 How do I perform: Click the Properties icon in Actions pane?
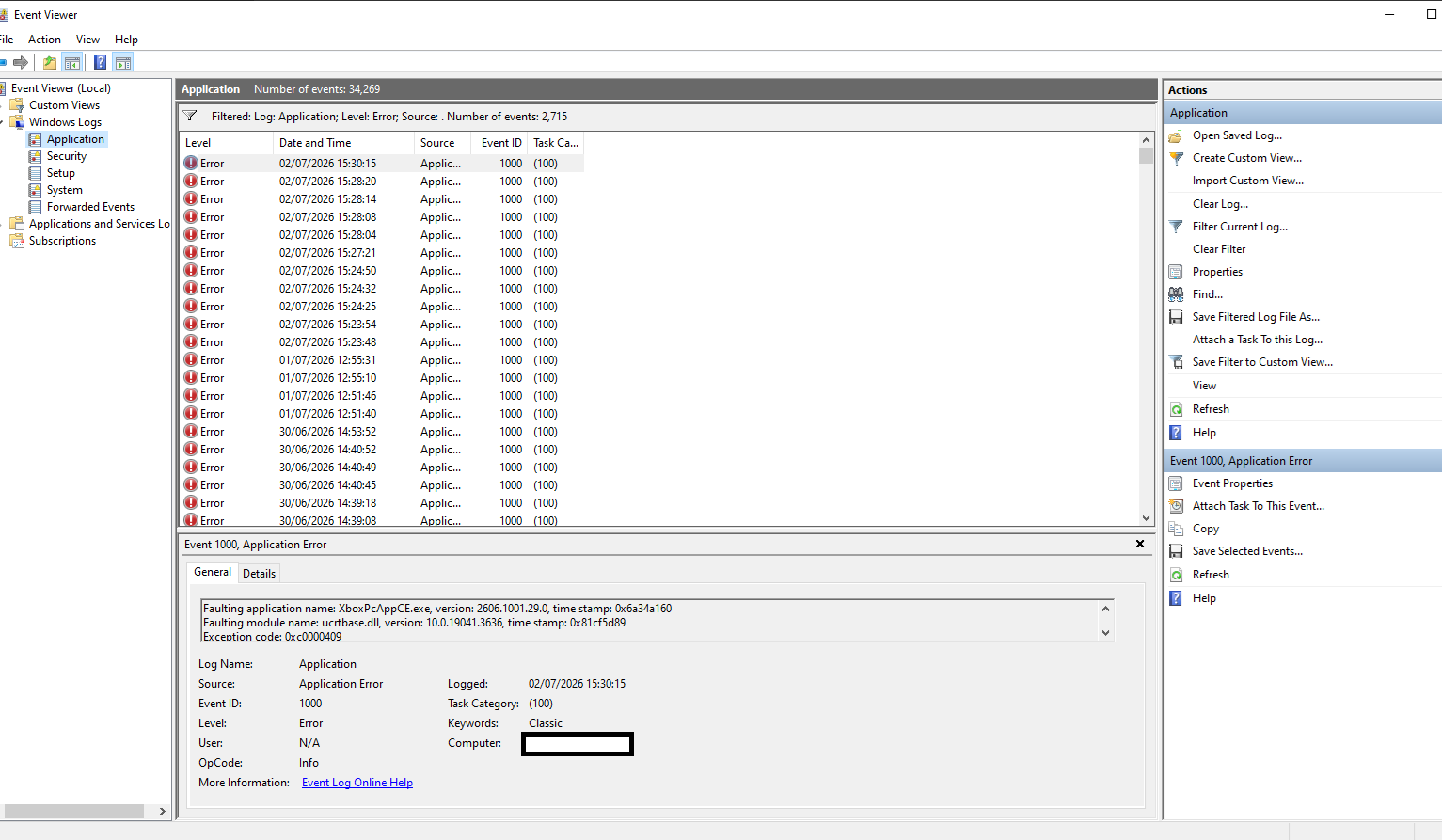1176,272
